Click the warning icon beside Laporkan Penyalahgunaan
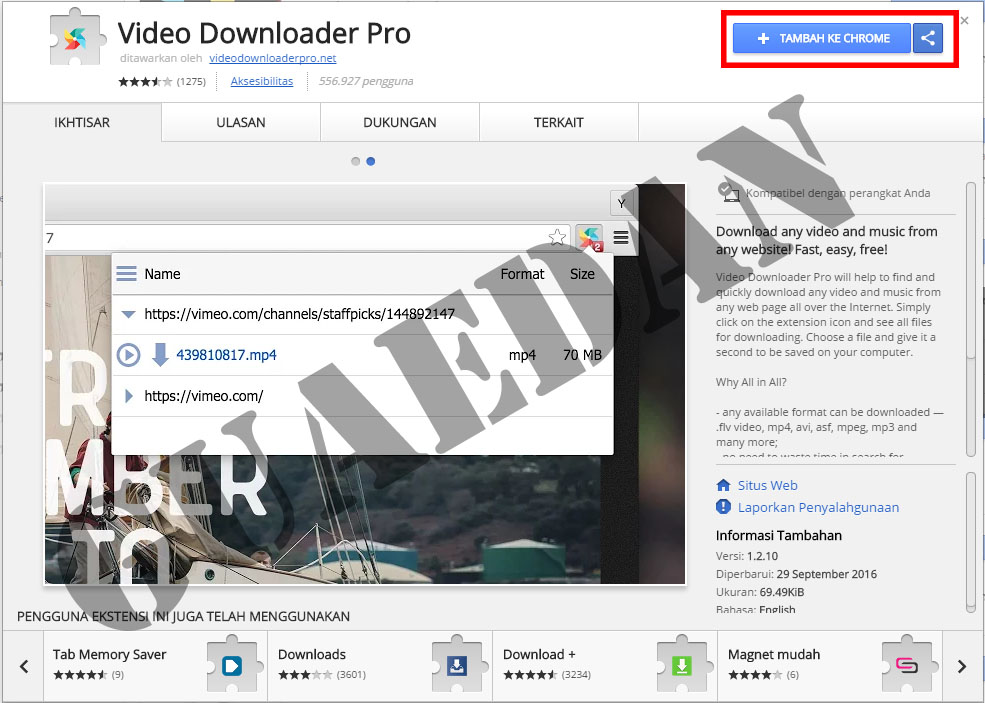The height and width of the screenshot is (703, 985). [723, 506]
